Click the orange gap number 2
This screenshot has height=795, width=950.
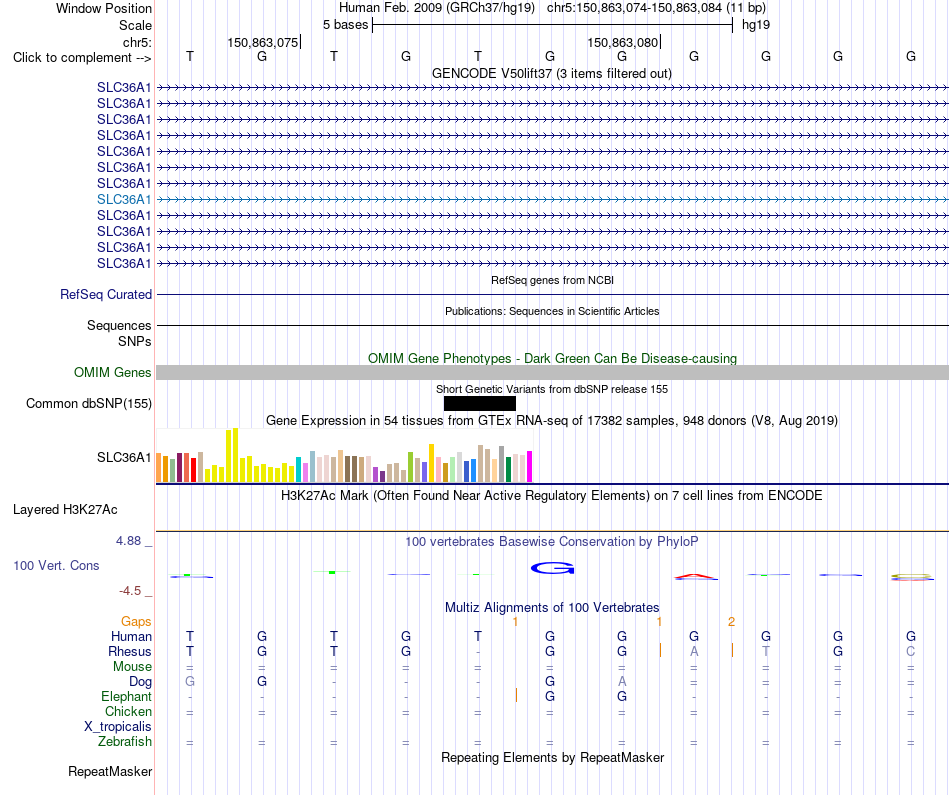click(x=731, y=622)
